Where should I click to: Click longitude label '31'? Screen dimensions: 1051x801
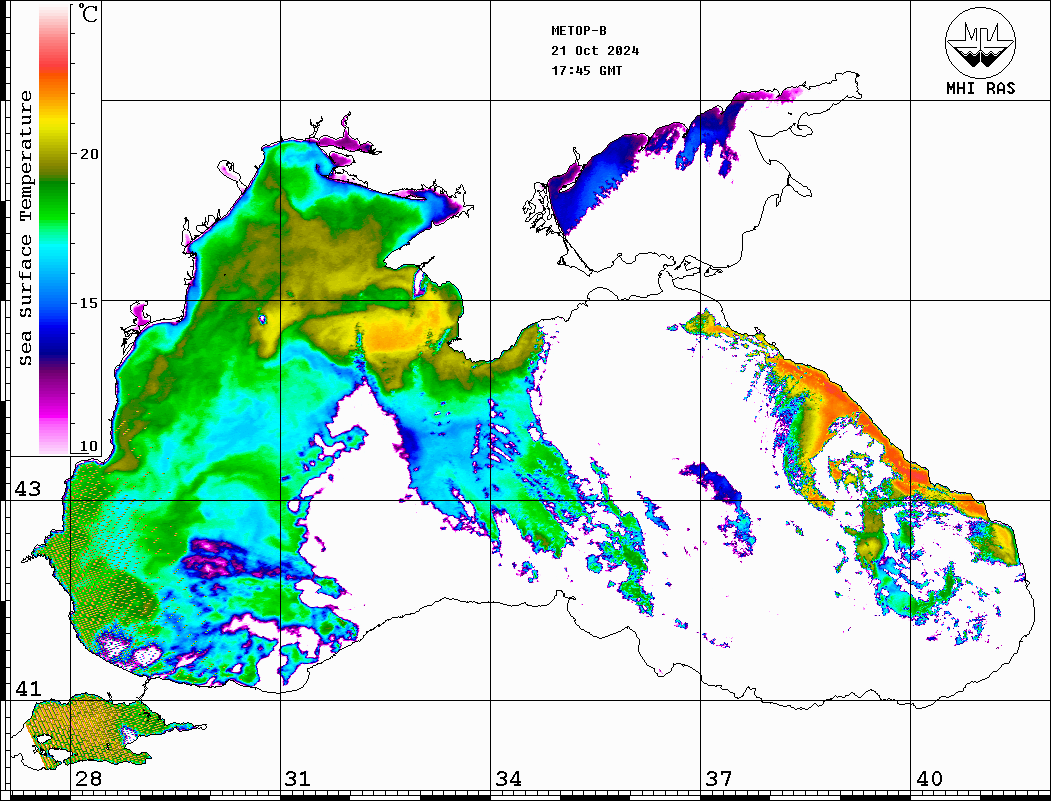tap(298, 779)
